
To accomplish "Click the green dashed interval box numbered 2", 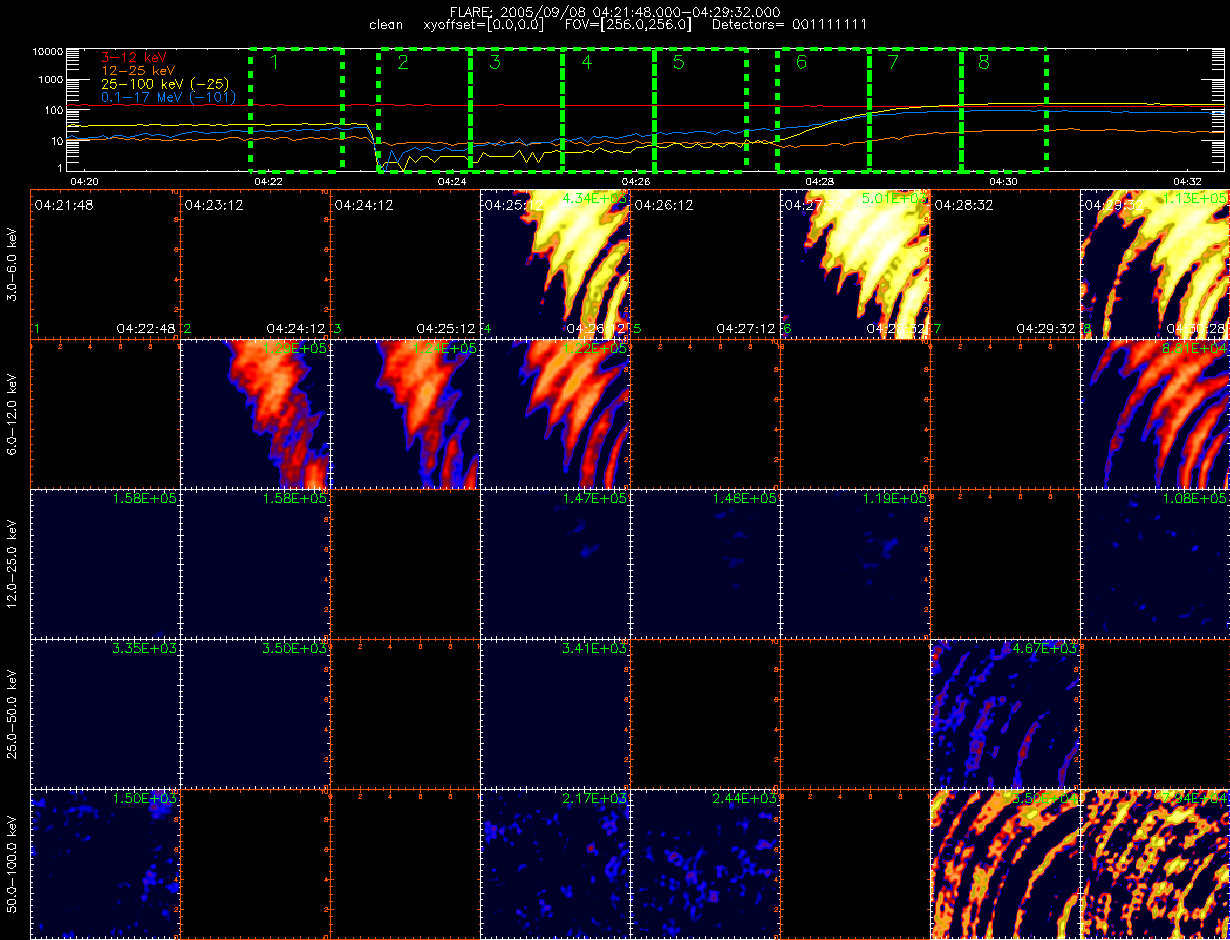I will (x=424, y=109).
